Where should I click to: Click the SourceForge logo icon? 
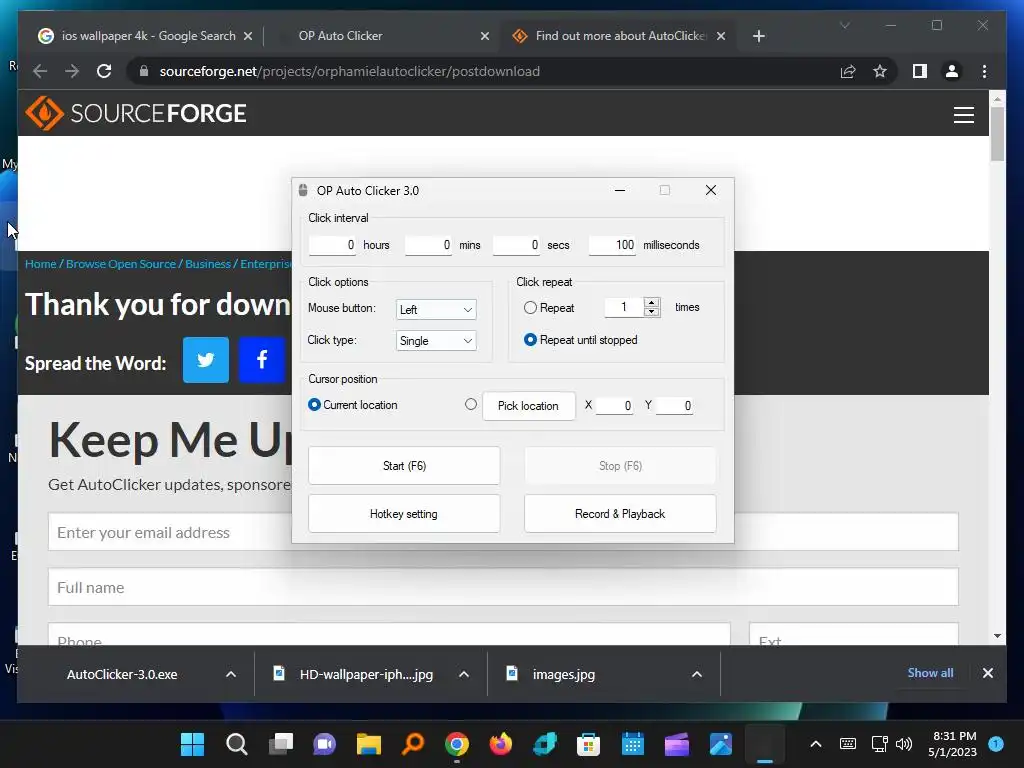click(44, 113)
